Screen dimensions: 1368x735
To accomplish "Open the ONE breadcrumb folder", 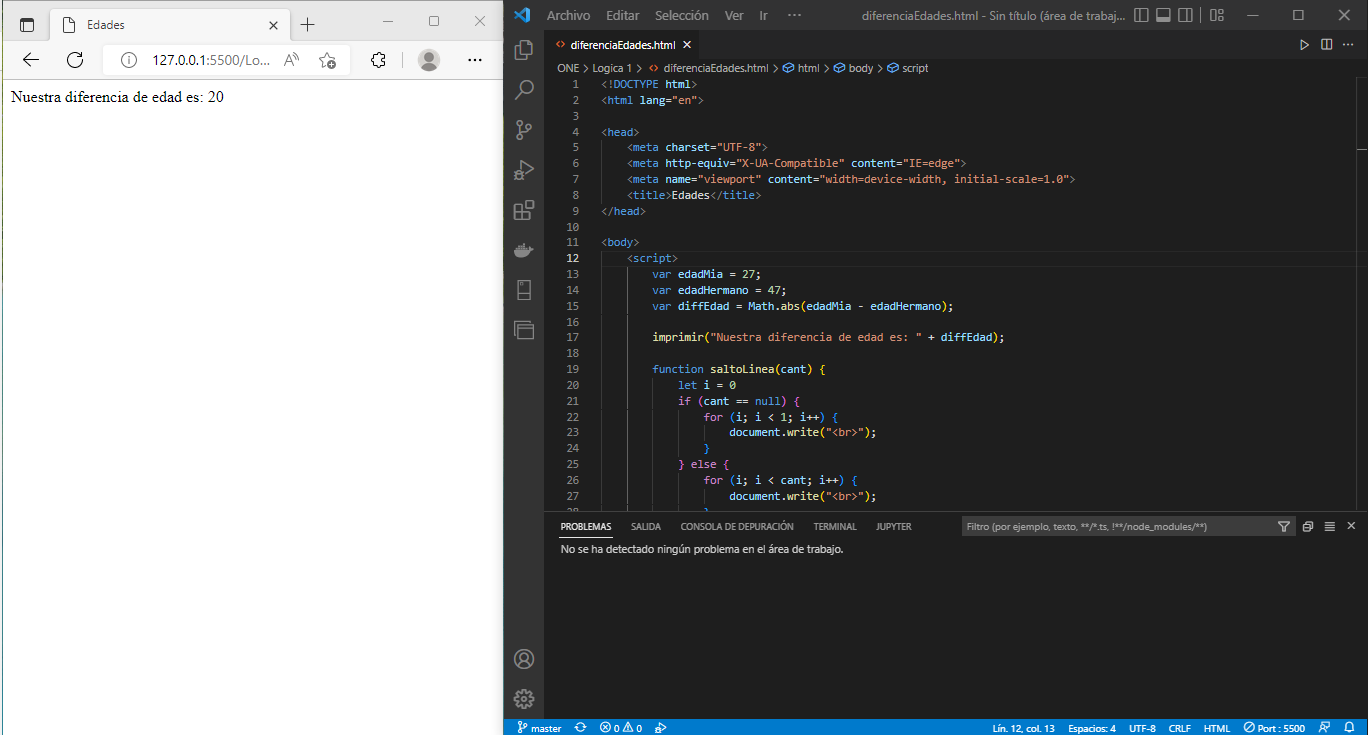I will [568, 68].
